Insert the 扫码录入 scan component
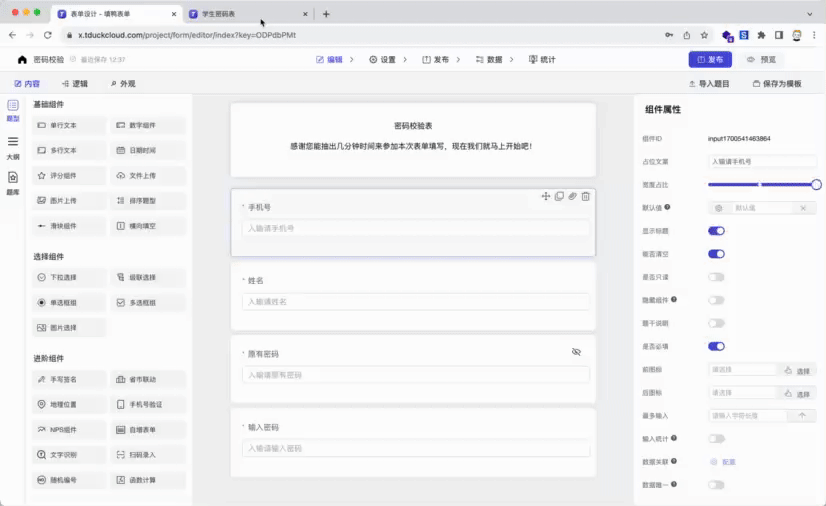This screenshot has width=826, height=506. (x=148, y=455)
